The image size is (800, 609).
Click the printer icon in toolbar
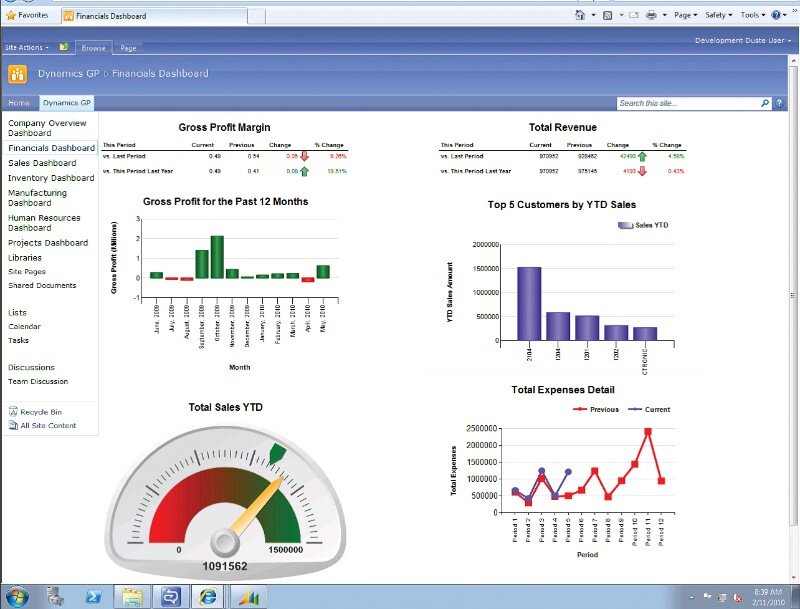coord(651,16)
